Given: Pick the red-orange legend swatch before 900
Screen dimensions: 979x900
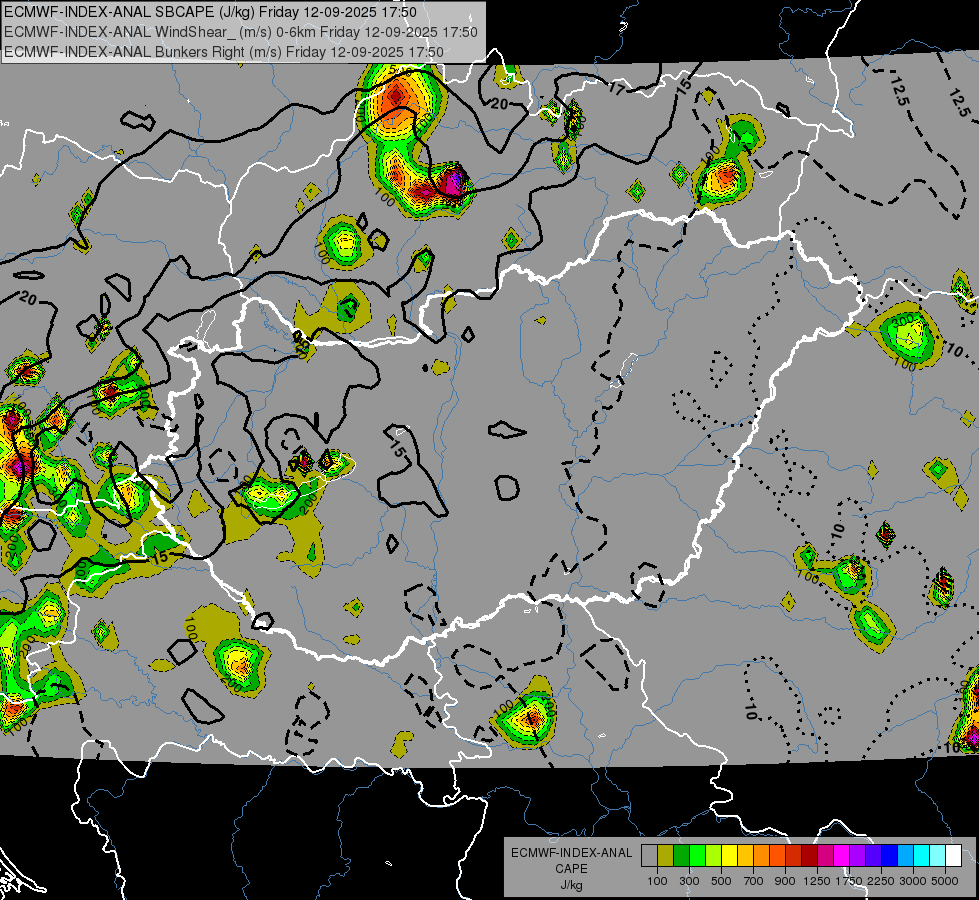Looking at the screenshot, I should point(777,855).
